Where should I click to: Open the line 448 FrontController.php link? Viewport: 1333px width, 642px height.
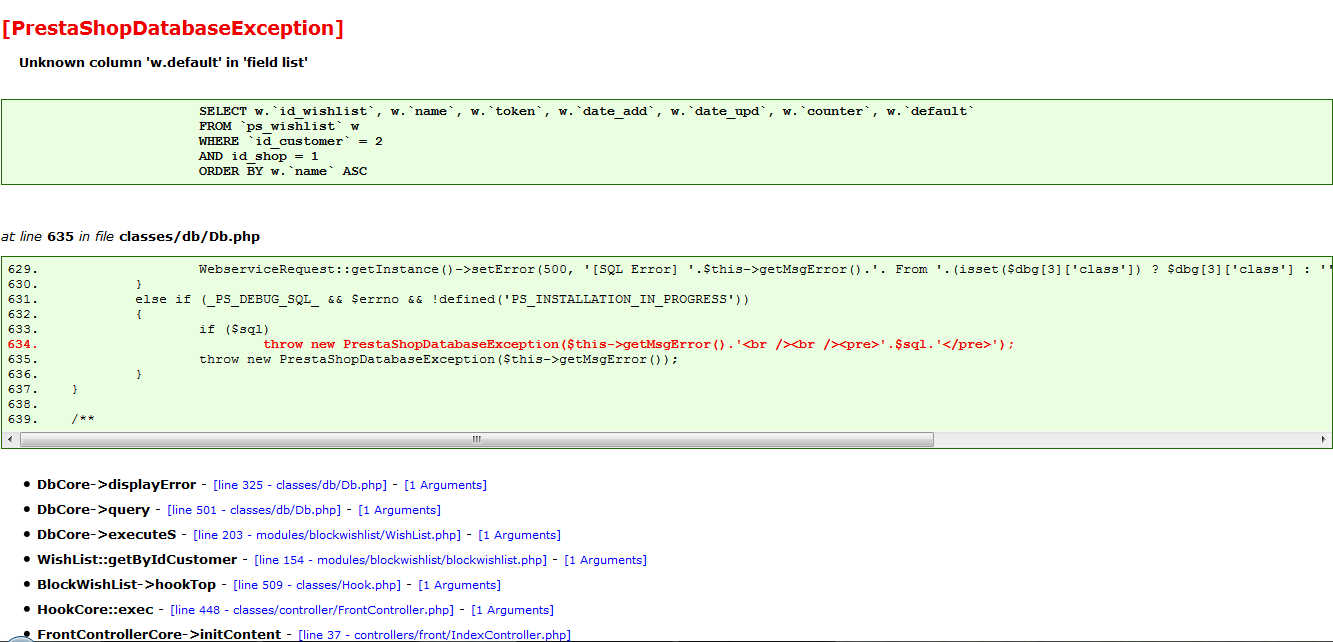312,610
